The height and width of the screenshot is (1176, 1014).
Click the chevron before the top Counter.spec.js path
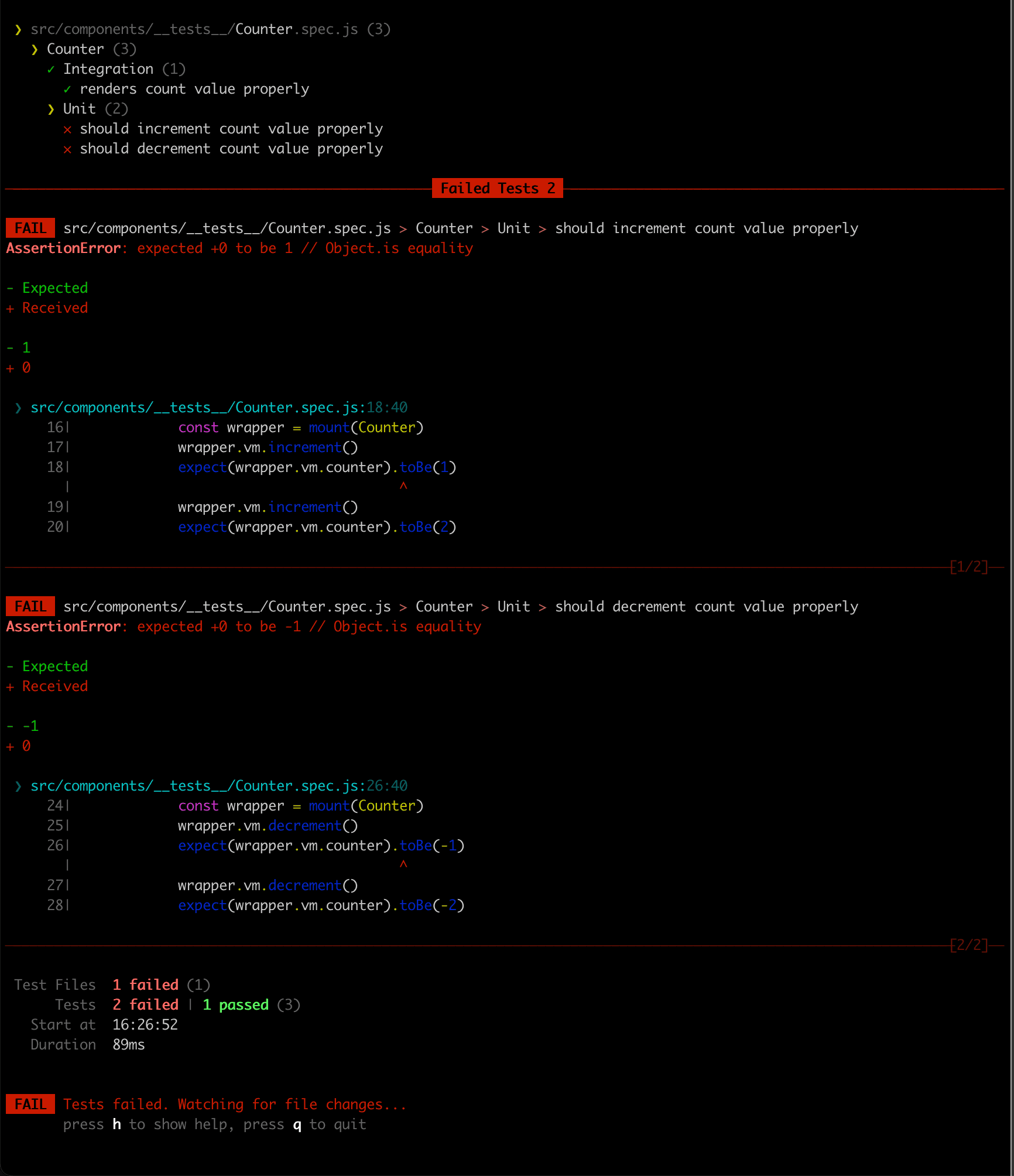click(18, 30)
